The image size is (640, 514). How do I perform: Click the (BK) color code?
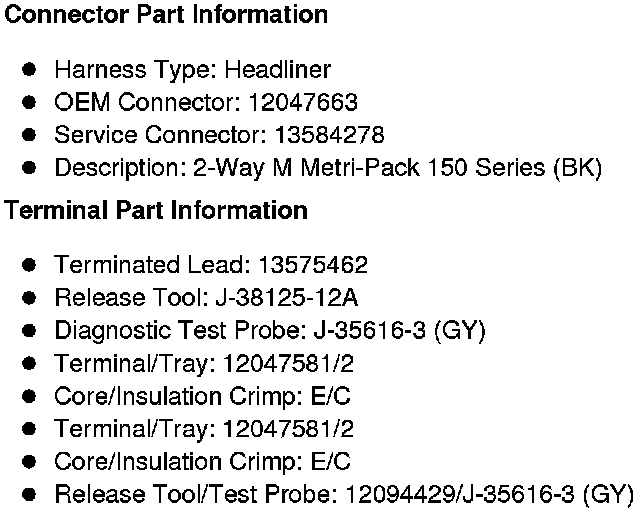click(x=577, y=168)
